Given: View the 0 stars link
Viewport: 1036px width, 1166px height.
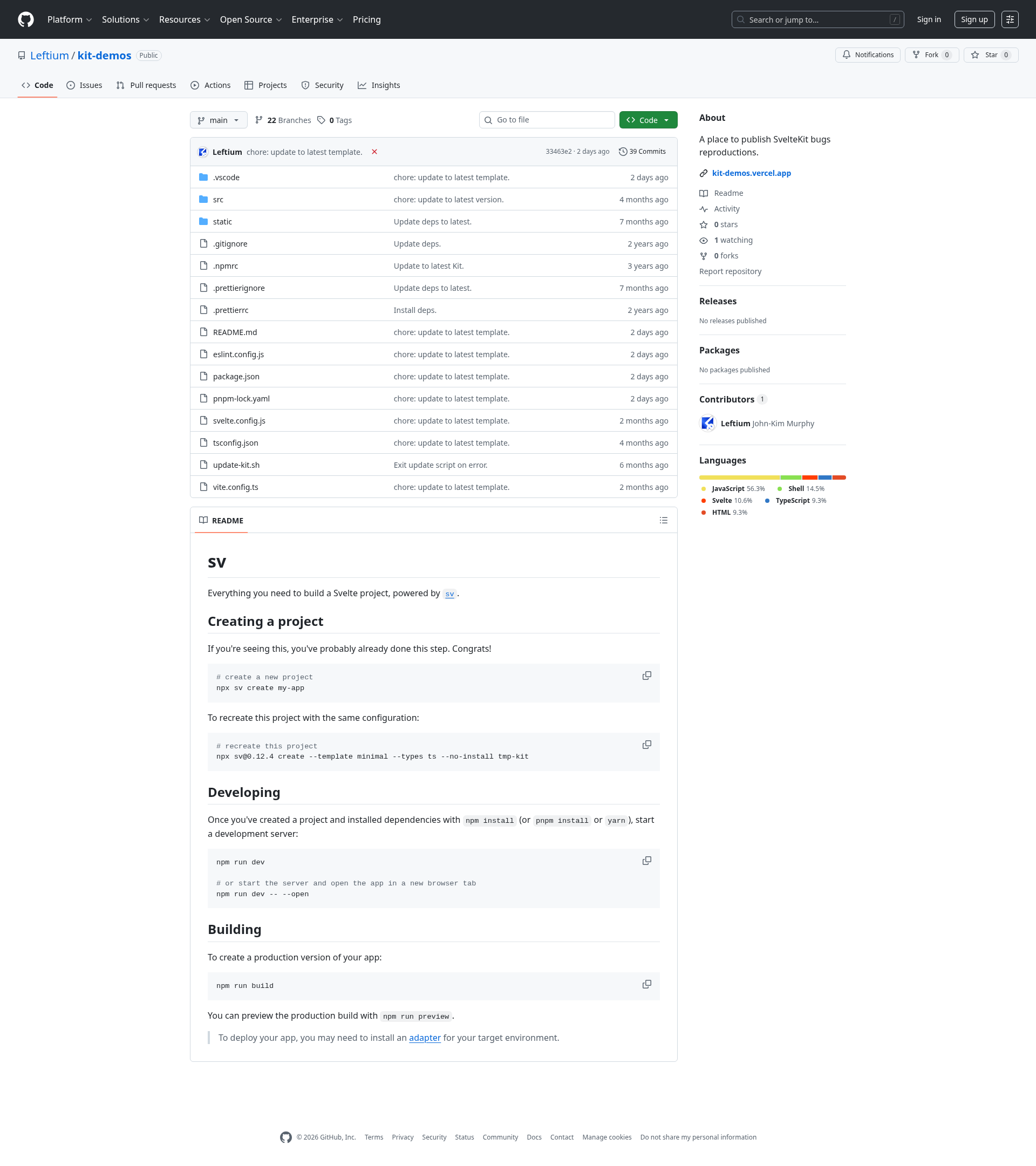Looking at the screenshot, I should pyautogui.click(x=719, y=225).
